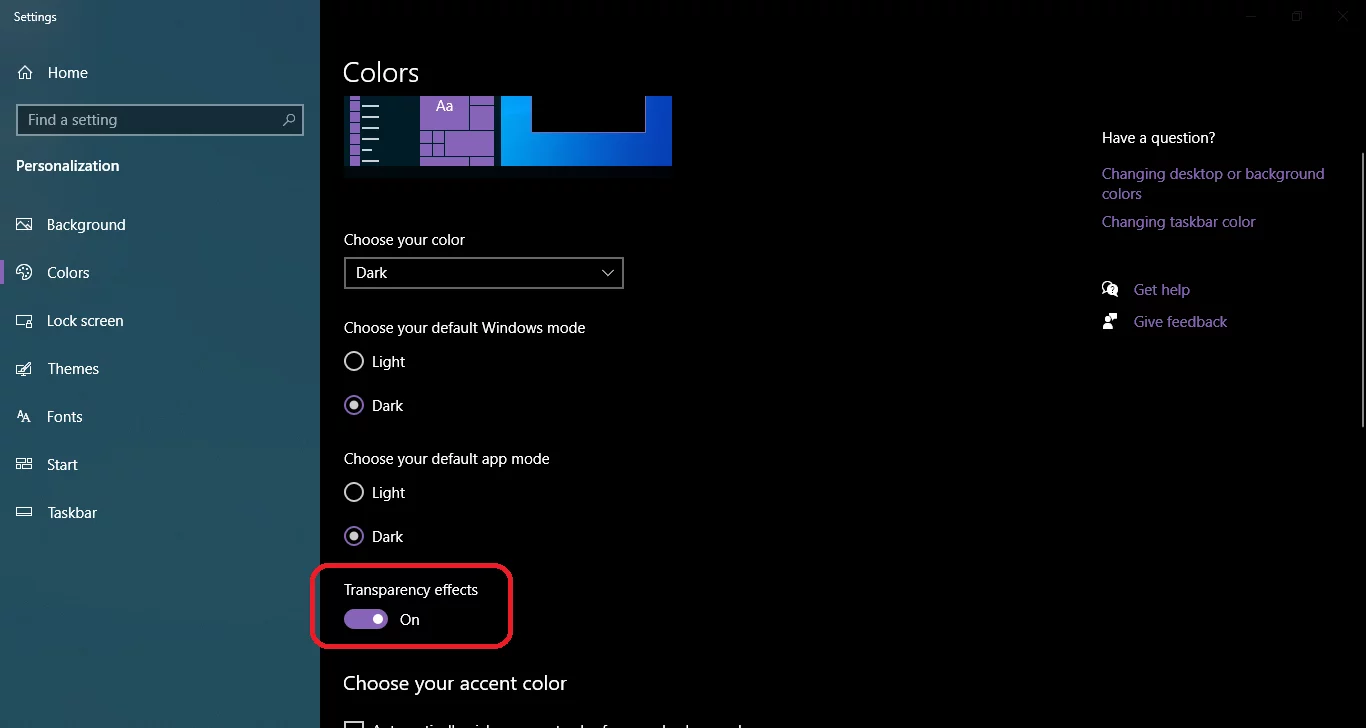Open the Changing taskbar color link
Image resolution: width=1366 pixels, height=728 pixels.
coord(1178,222)
